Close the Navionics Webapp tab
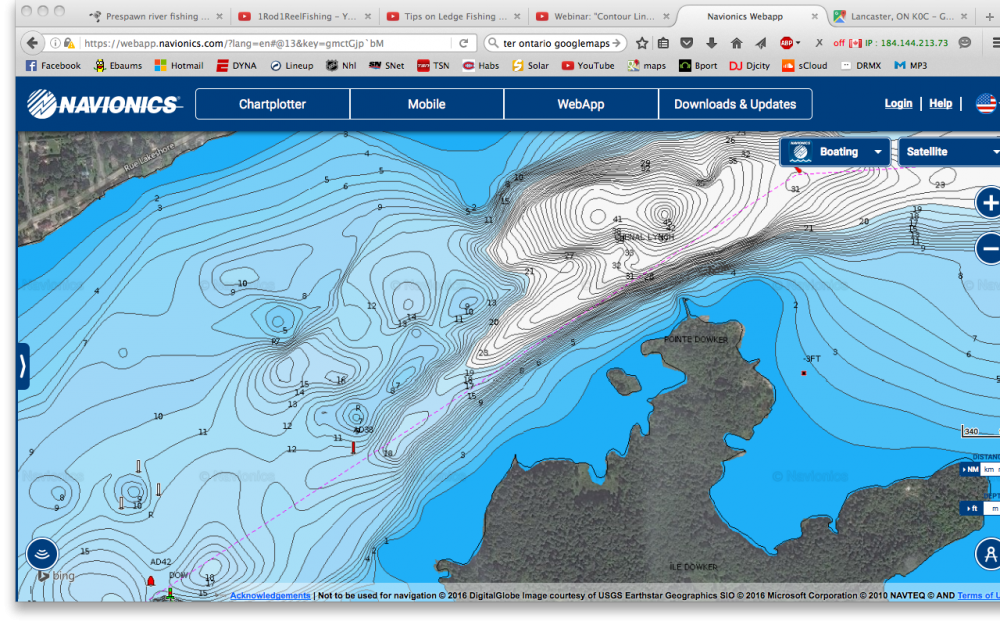 (x=814, y=16)
